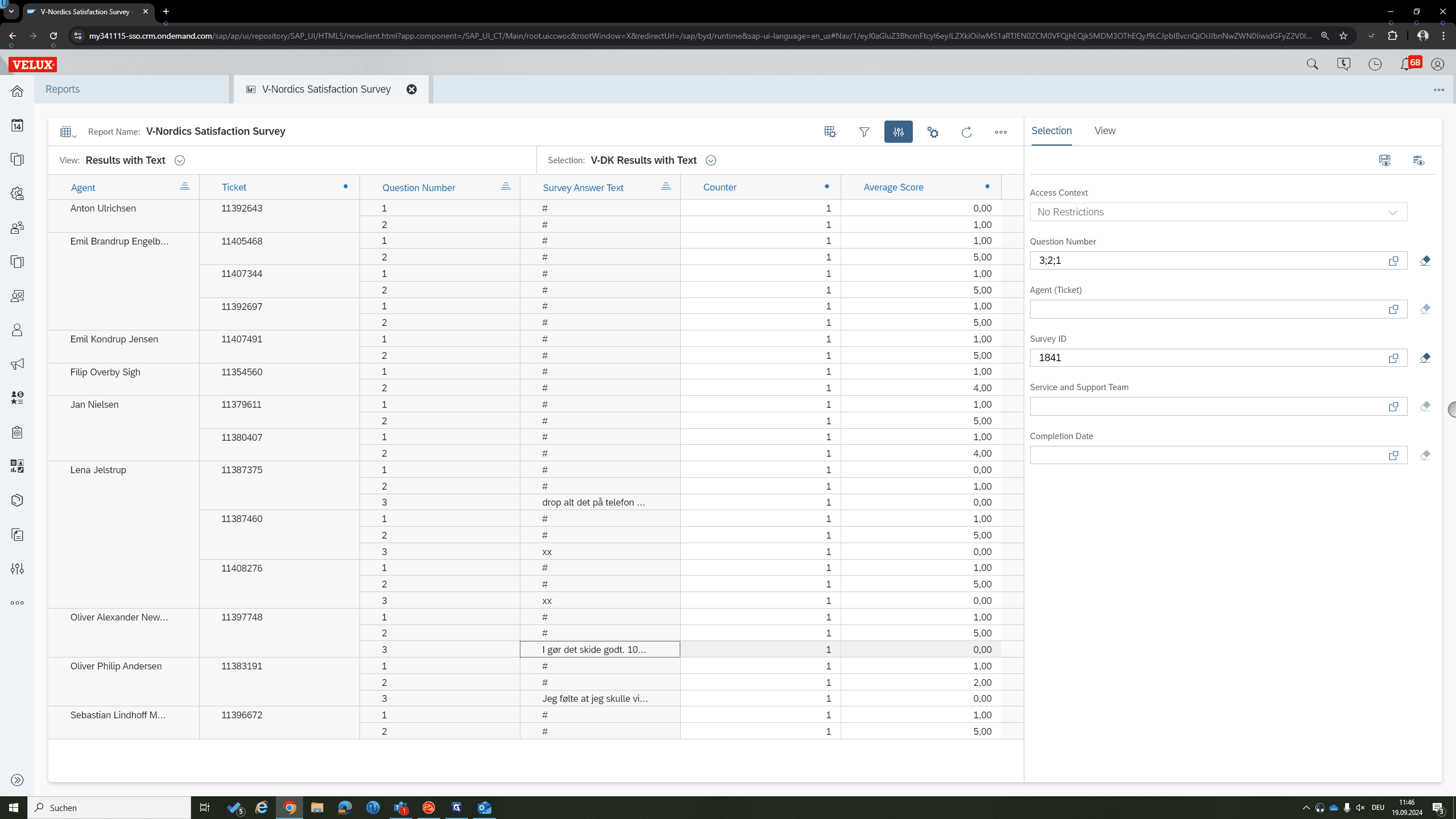Open the Home icon in left sidebar
This screenshot has width=1456, height=819.
[x=17, y=91]
